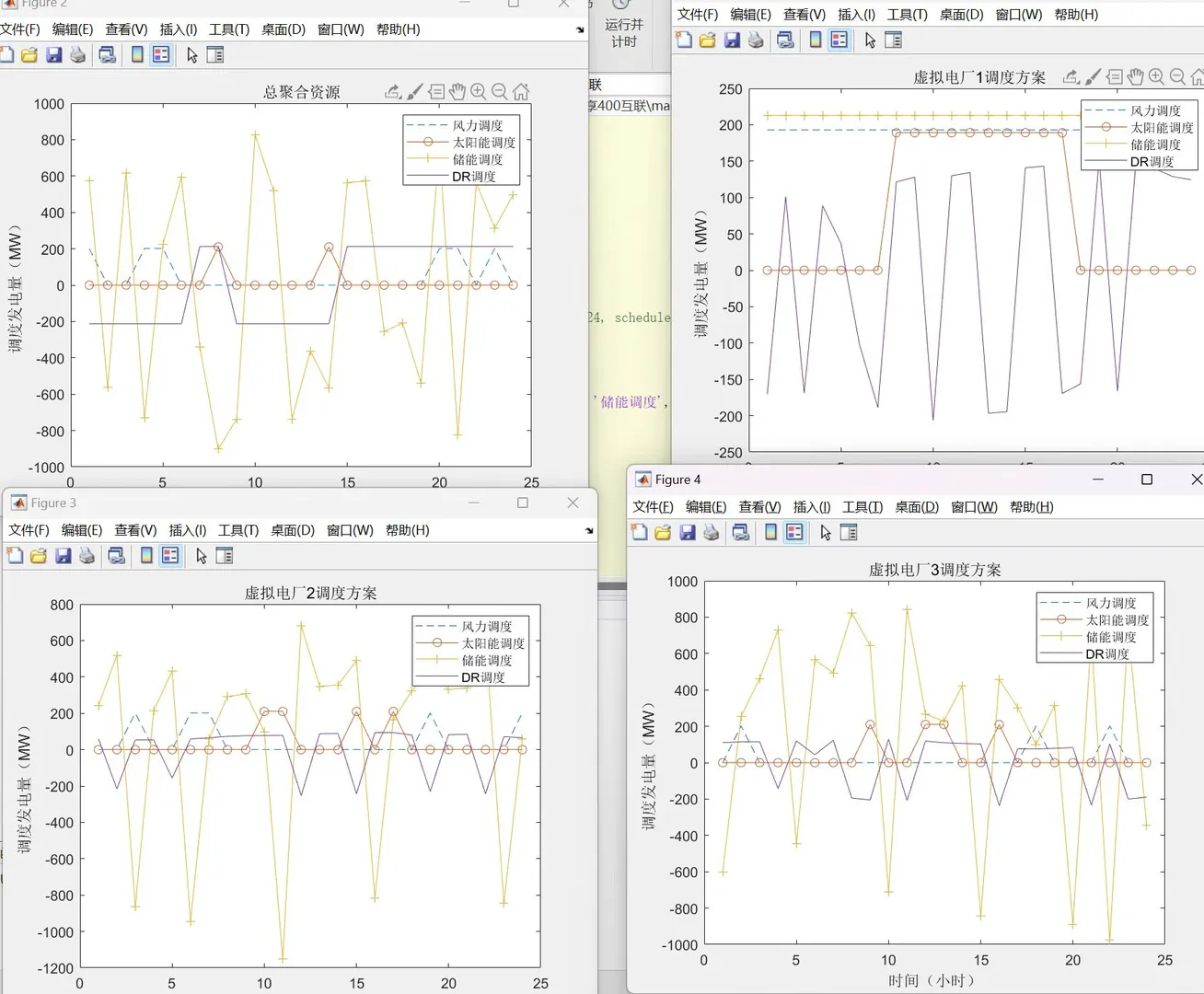Open file icon in Figure 2 toolbar
Image resolution: width=1204 pixels, height=994 pixels.
[29, 55]
